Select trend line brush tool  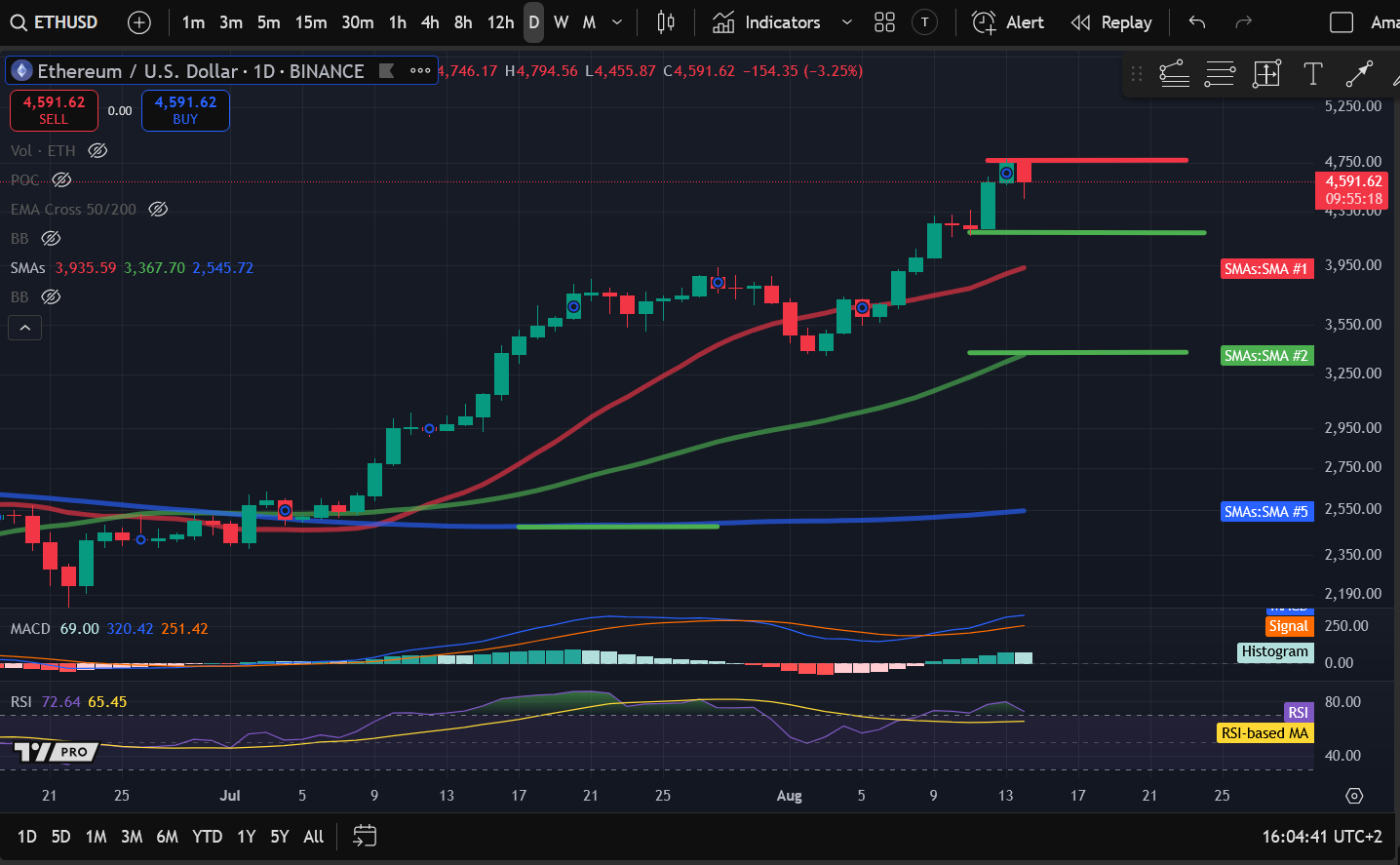(x=1359, y=74)
